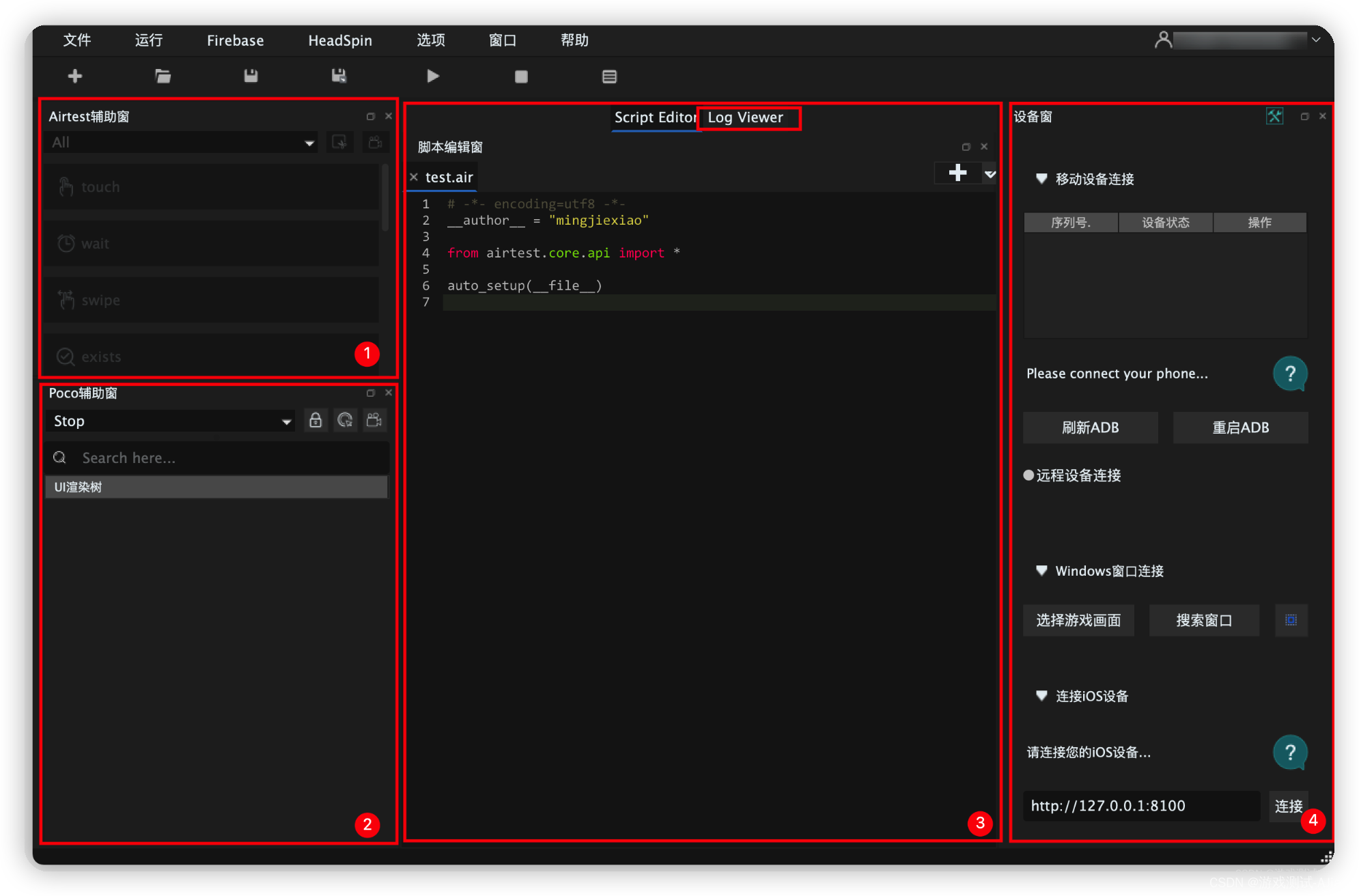Float the Airtest辅助窗 panel
Image resolution: width=1359 pixels, height=896 pixels.
(371, 117)
